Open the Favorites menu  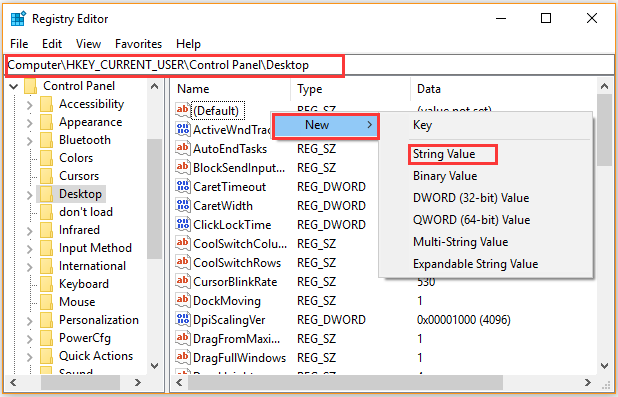click(138, 44)
